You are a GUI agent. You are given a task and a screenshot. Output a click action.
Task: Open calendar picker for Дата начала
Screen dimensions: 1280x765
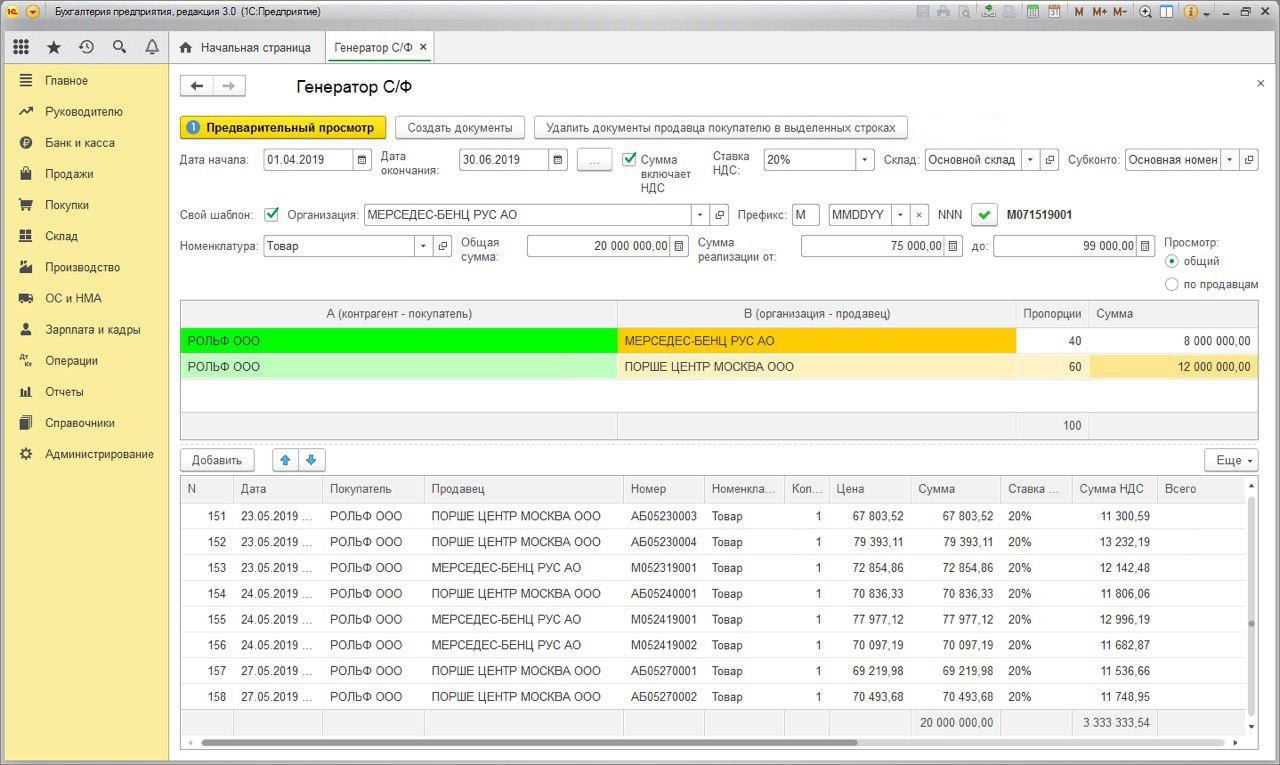(x=360, y=160)
